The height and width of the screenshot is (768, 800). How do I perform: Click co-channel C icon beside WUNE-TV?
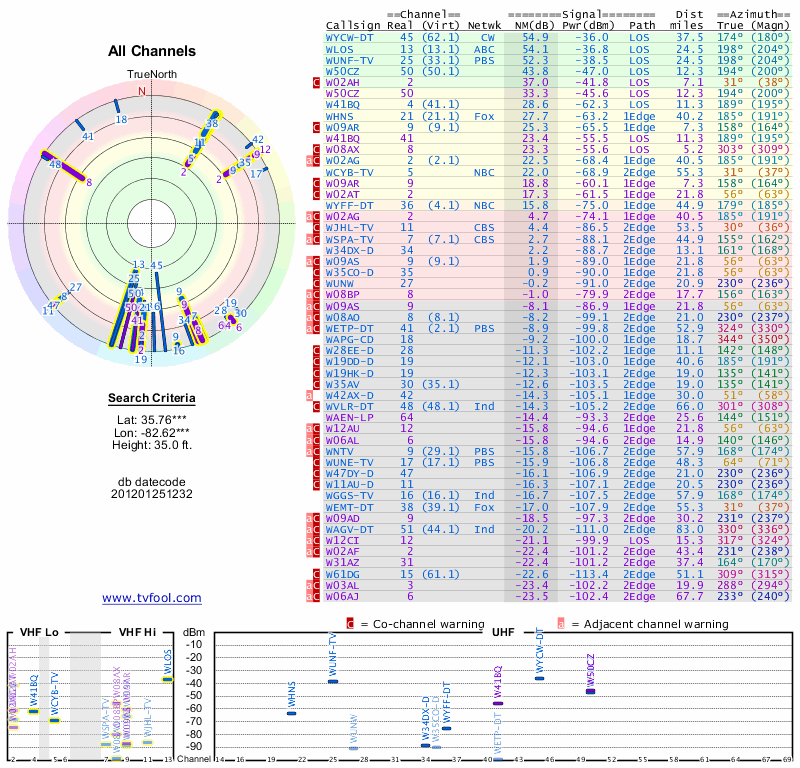pos(316,463)
